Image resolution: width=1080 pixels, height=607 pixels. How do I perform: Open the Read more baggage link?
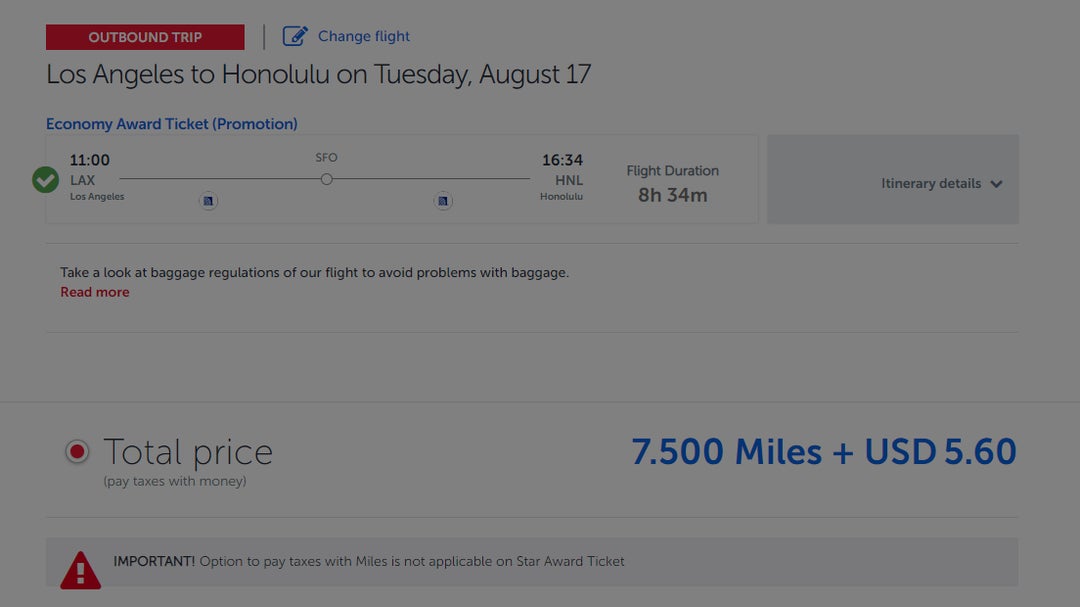(x=94, y=292)
